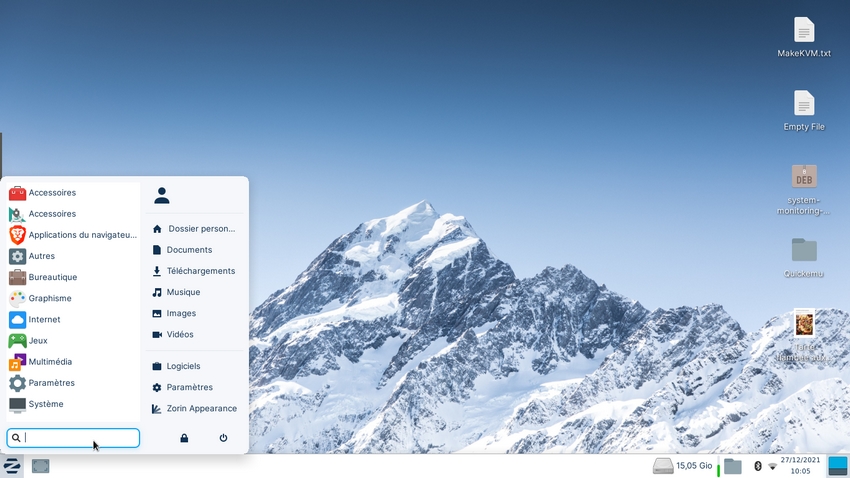Open the Bluetooth icon in system tray
850x478 pixels.
coord(757,466)
